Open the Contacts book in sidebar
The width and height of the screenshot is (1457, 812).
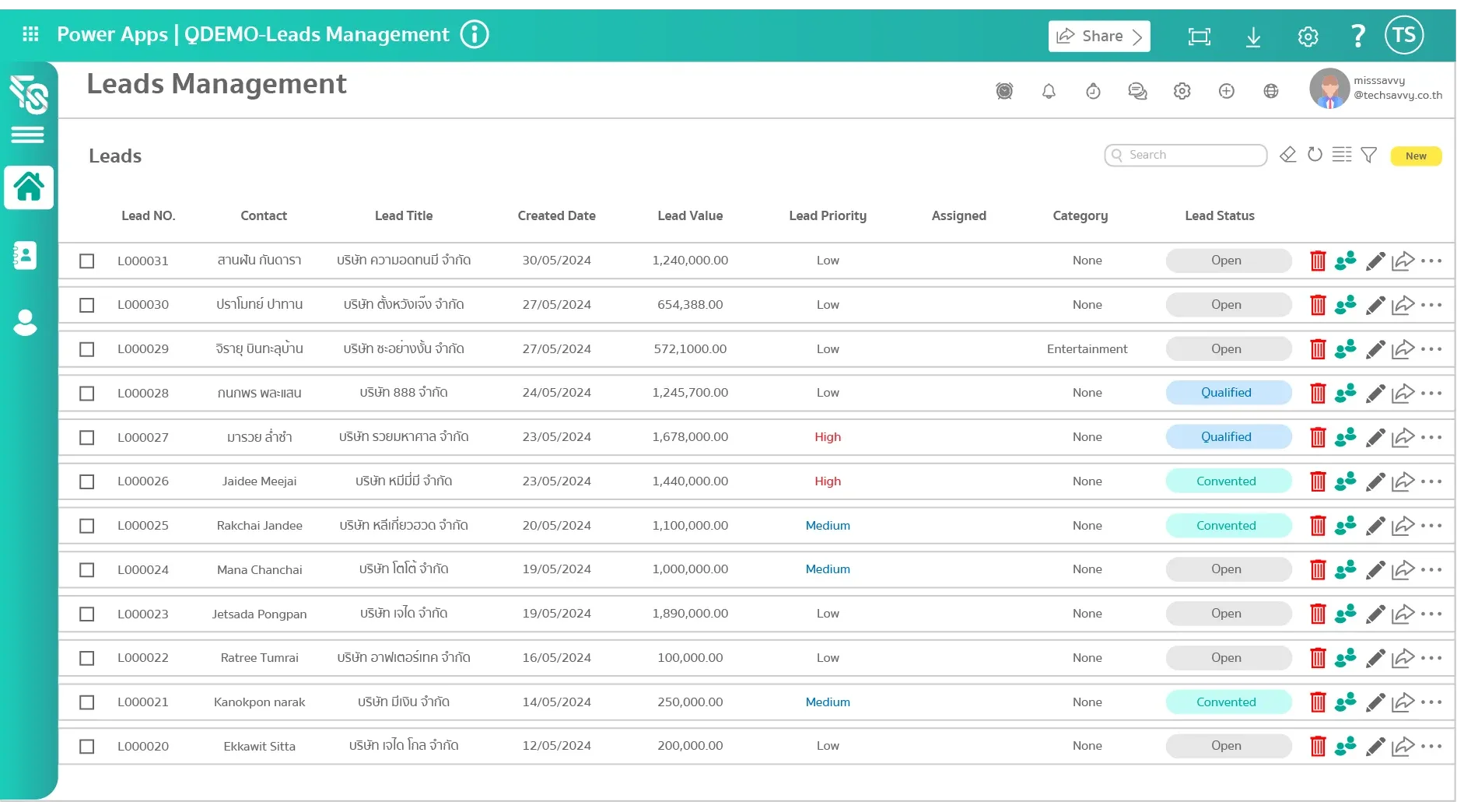[x=25, y=255]
